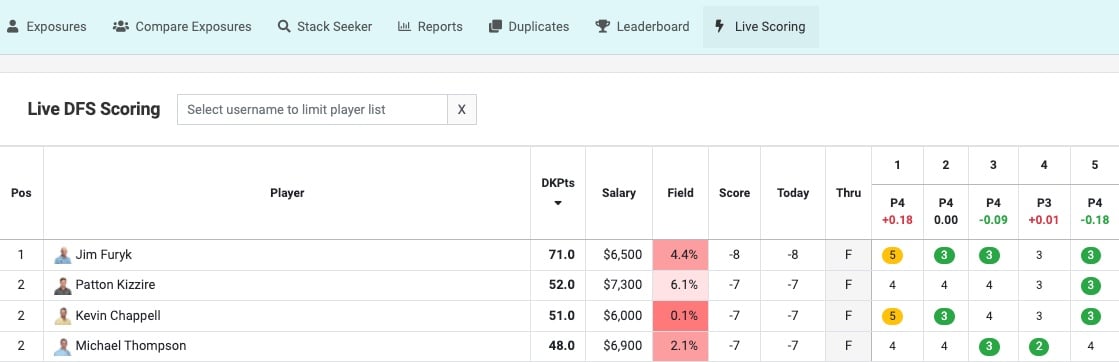The image size is (1119, 362).
Task: Click Jim Furyk's 4.4% field cell
Action: (680, 255)
